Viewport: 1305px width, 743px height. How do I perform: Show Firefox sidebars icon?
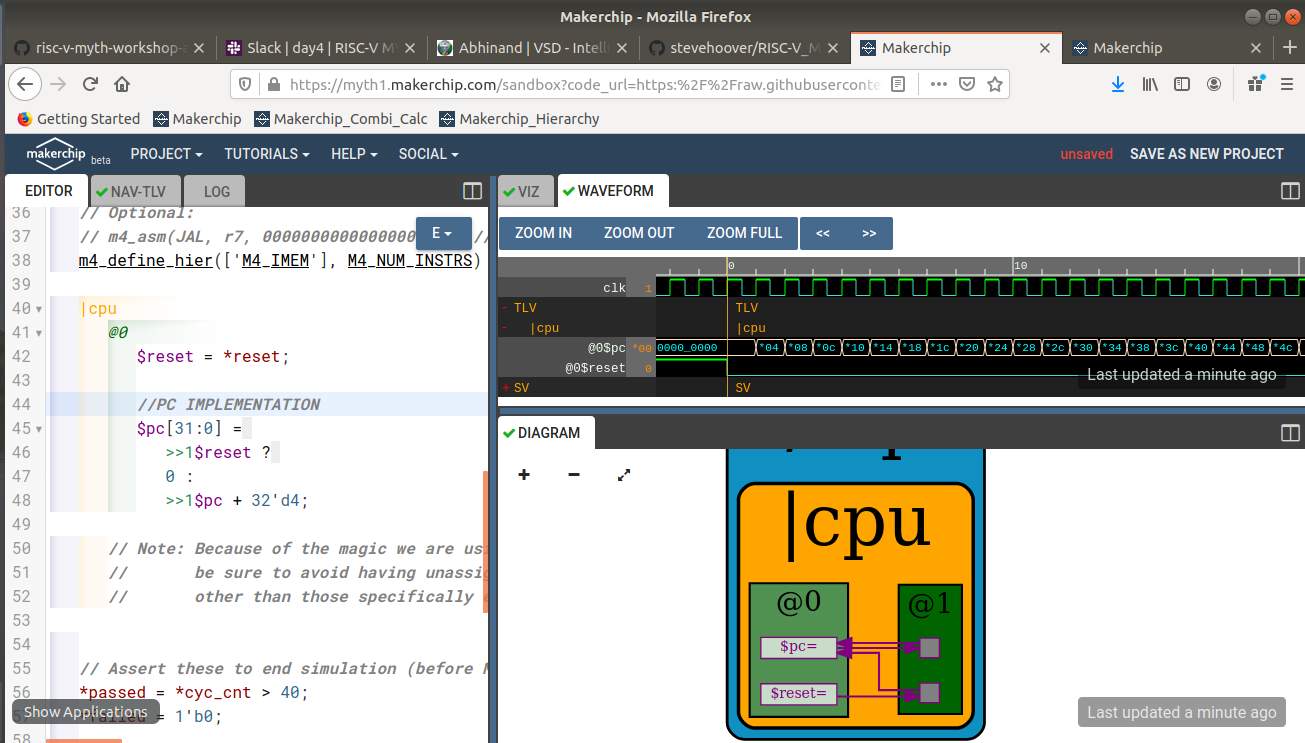coord(1182,84)
